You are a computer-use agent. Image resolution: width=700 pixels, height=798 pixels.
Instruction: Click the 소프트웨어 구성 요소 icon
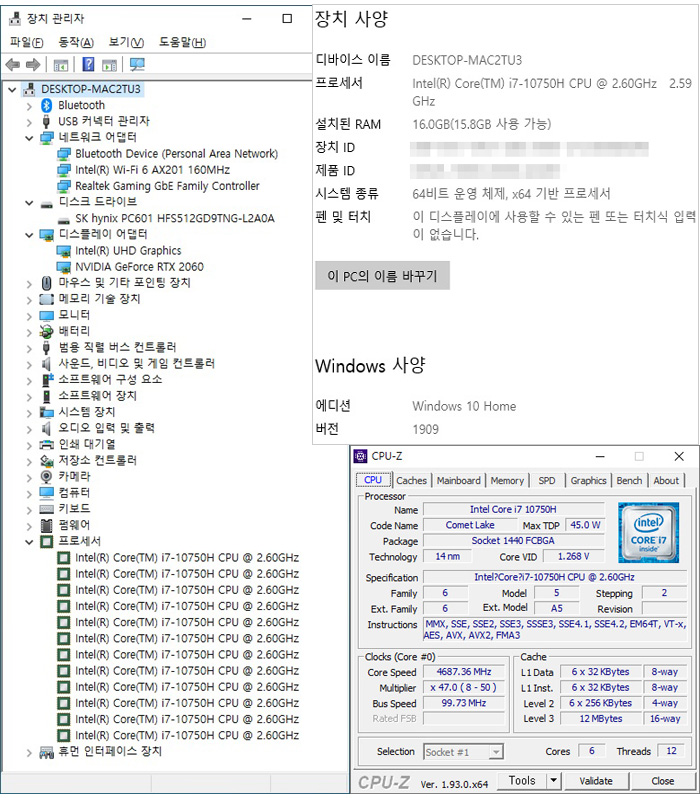pos(47,380)
